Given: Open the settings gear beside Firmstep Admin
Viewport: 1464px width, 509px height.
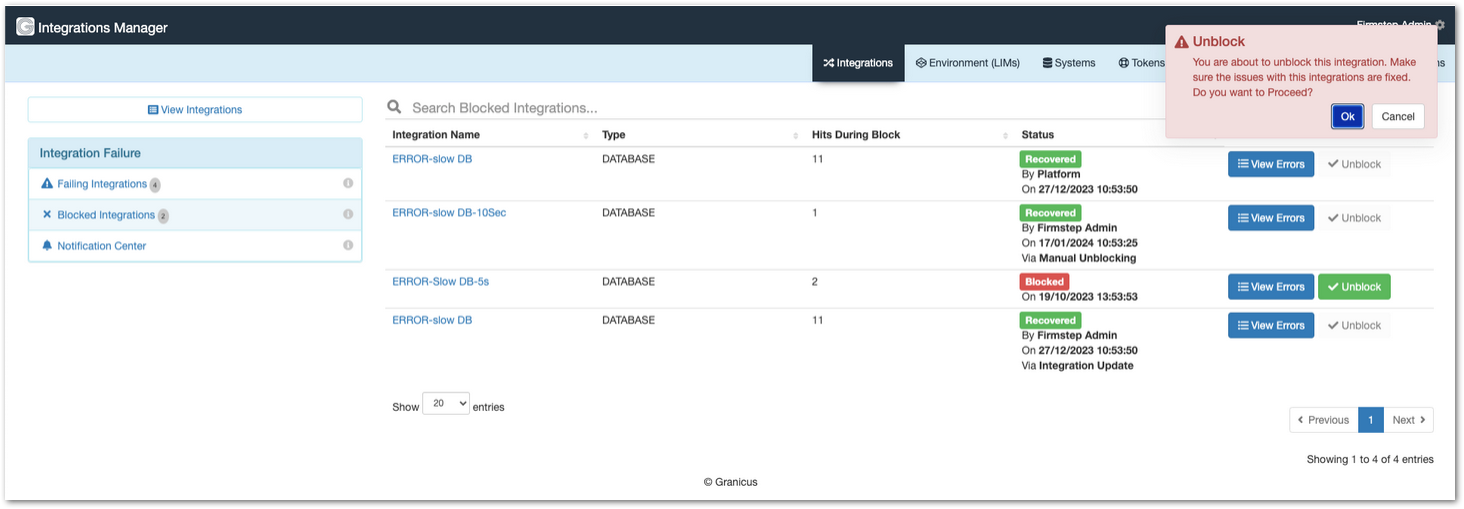Looking at the screenshot, I should pos(1439,25).
